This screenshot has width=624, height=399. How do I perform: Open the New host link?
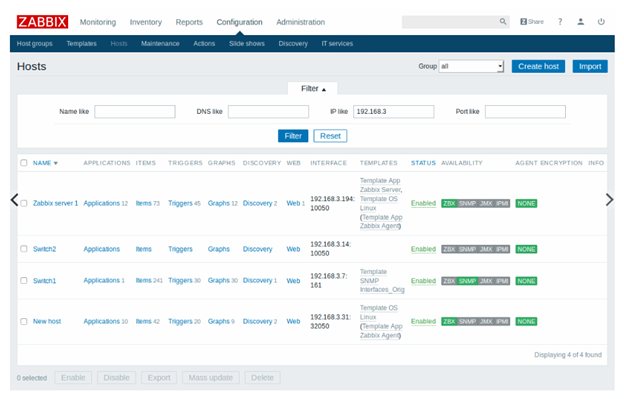pos(47,321)
